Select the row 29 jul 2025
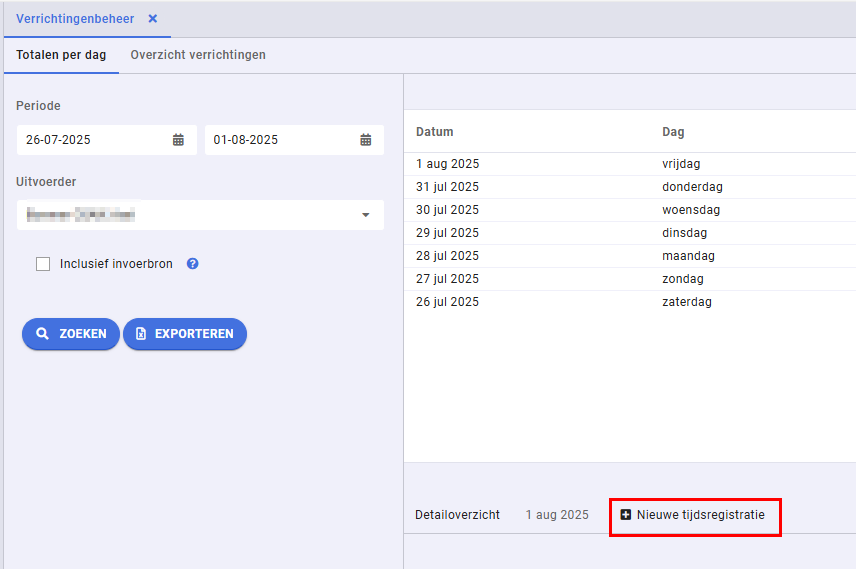Screen dimensions: 856x569 click(x=630, y=233)
